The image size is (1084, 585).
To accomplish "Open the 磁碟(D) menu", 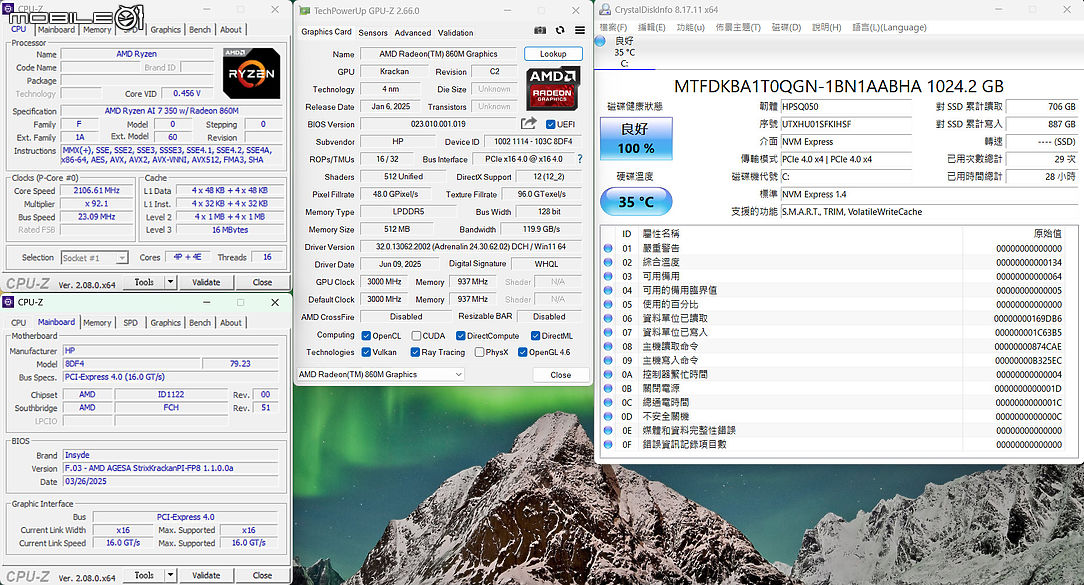I will pyautogui.click(x=786, y=27).
